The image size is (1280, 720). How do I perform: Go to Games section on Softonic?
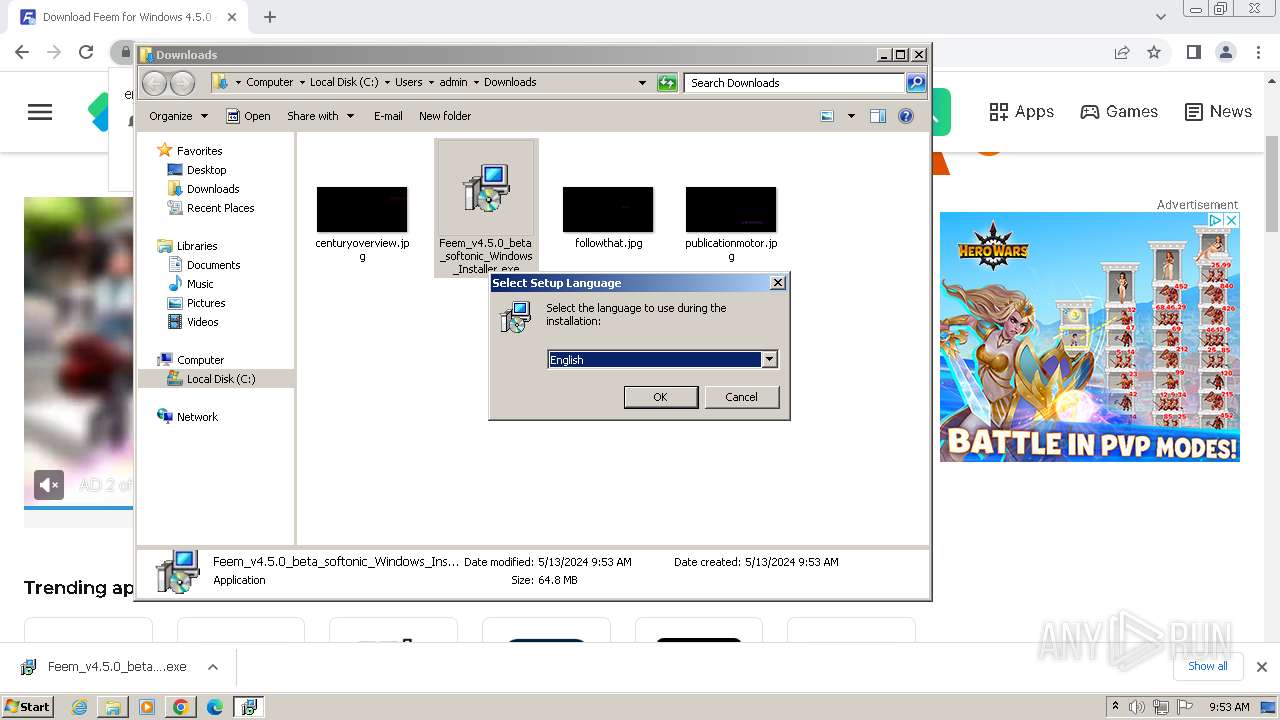click(x=1119, y=112)
